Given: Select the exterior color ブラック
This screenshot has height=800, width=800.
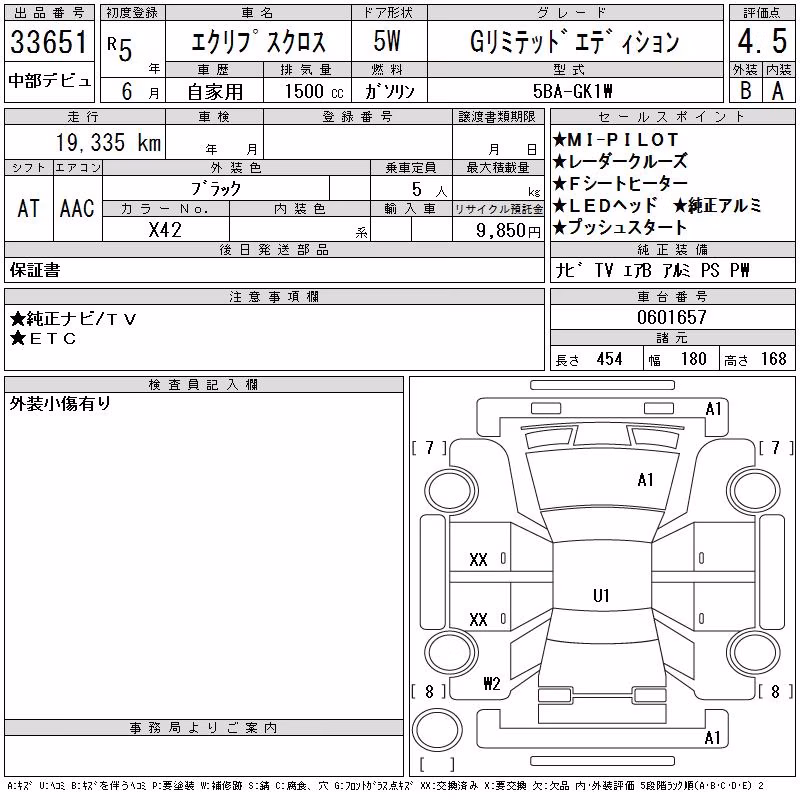Looking at the screenshot, I should (x=216, y=189).
